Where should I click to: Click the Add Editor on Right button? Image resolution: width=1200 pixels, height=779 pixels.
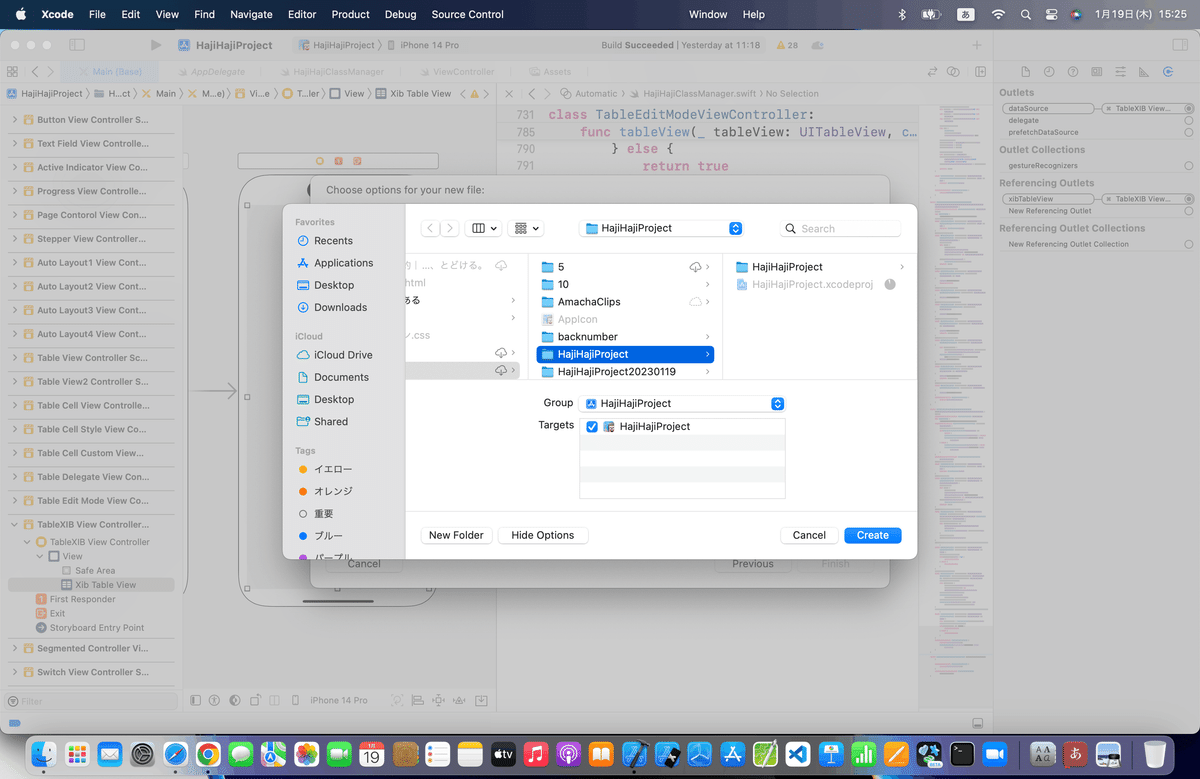pyautogui.click(x=981, y=72)
